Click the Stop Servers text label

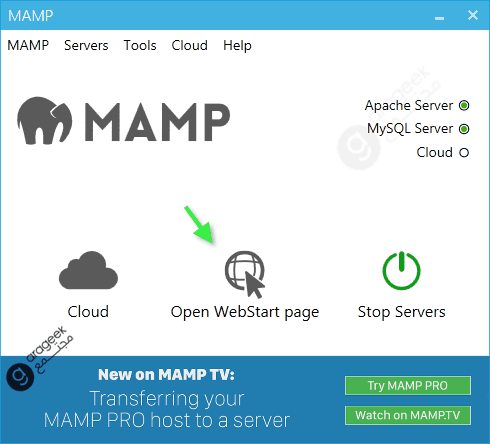[x=401, y=312]
